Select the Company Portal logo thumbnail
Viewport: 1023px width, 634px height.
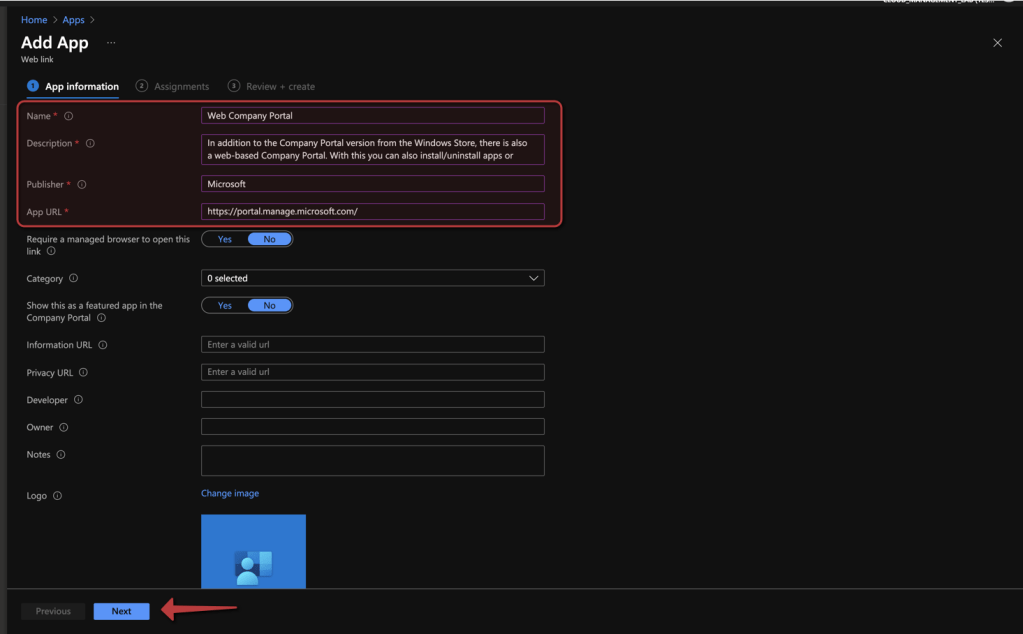point(253,551)
